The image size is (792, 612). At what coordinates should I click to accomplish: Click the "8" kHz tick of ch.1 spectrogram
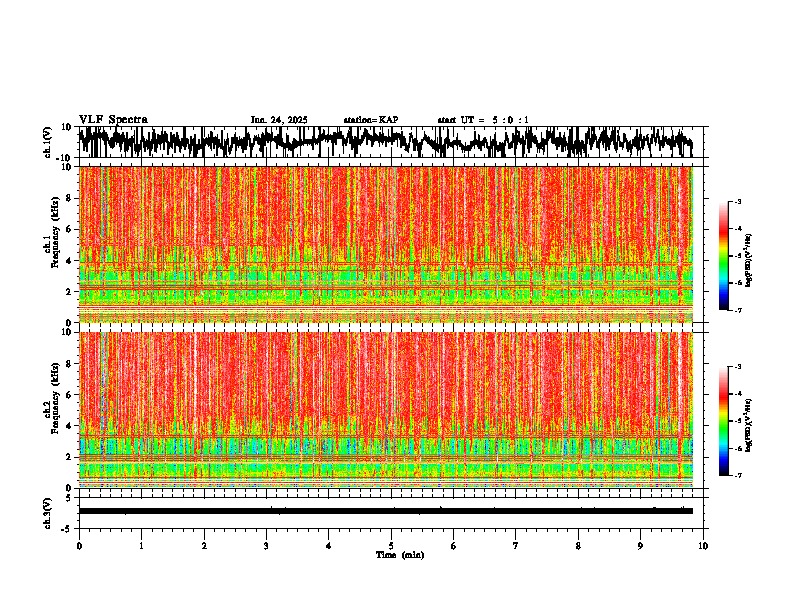[x=69, y=198]
